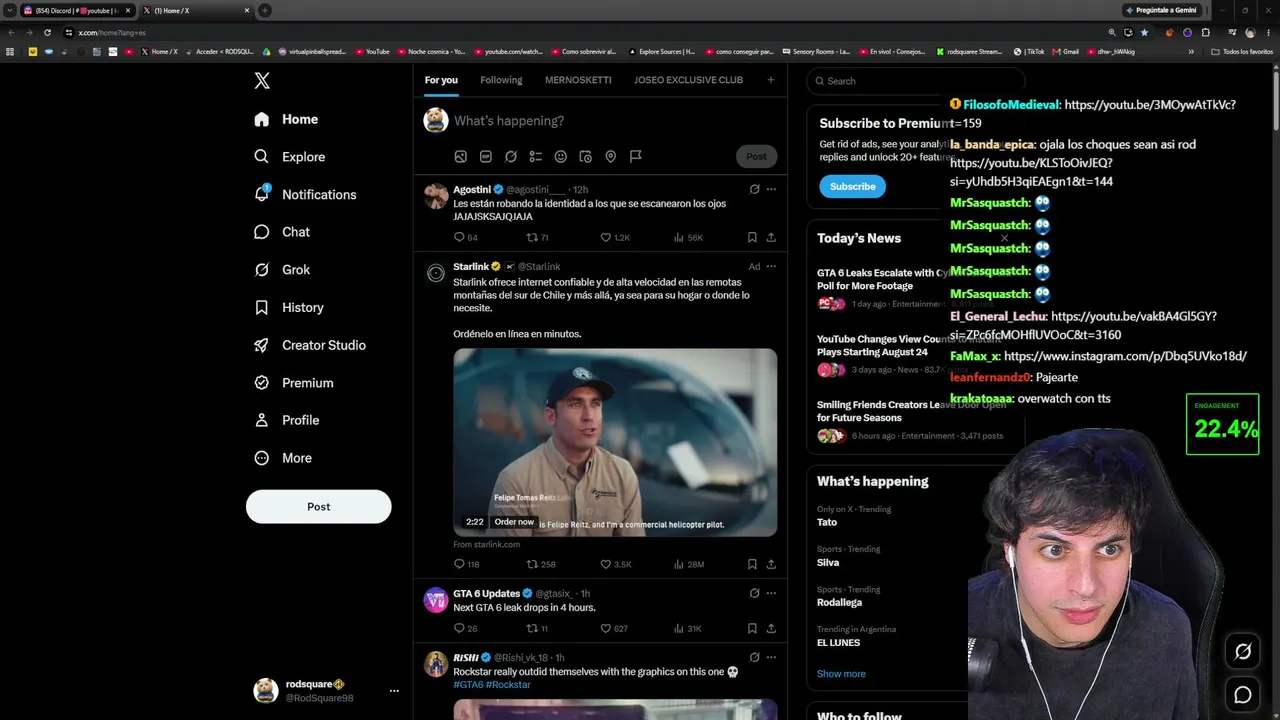Schedule the post with the calendar icon
Image resolution: width=1280 pixels, height=720 pixels.
coord(585,156)
